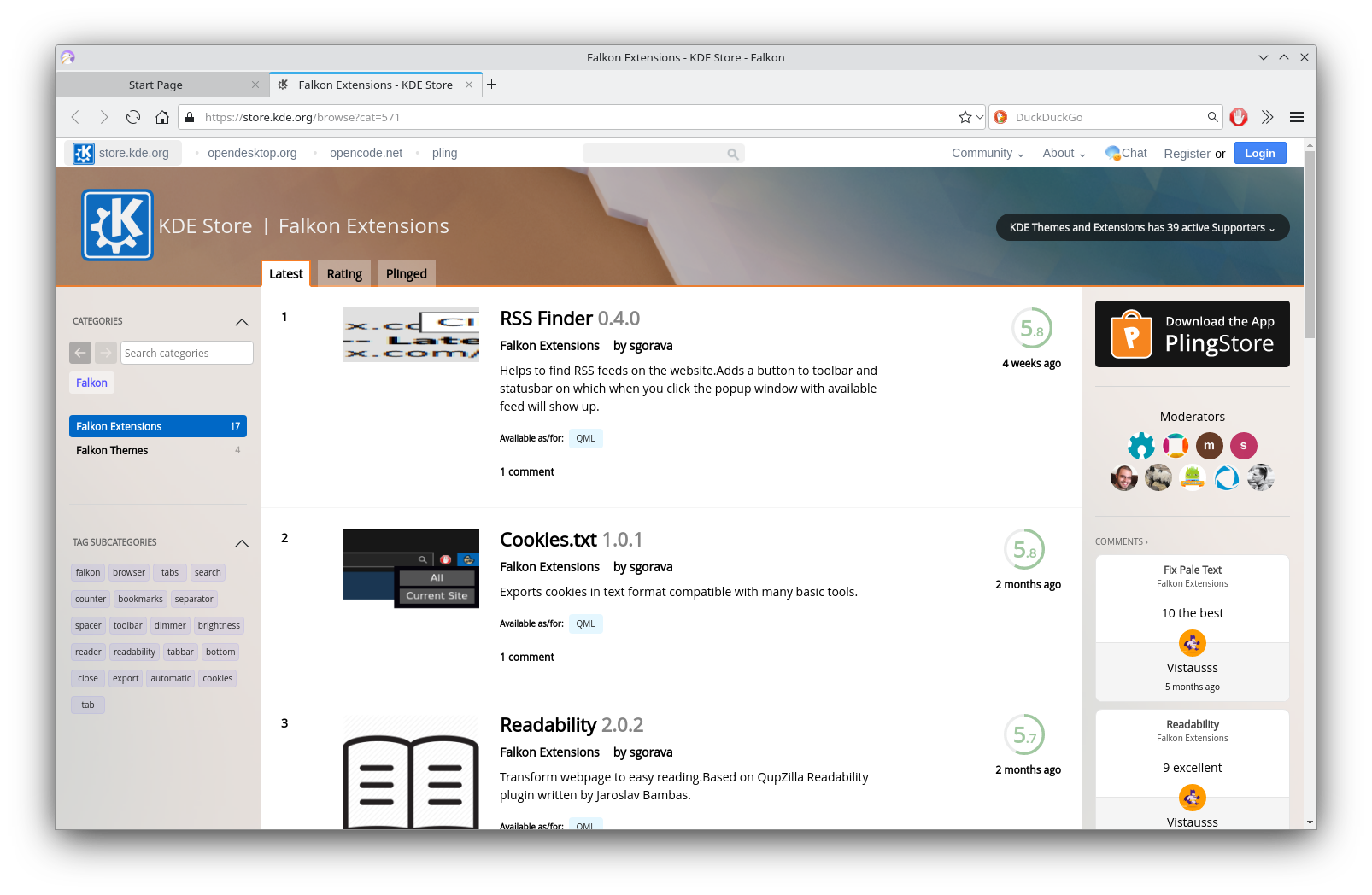Image resolution: width=1372 pixels, height=895 pixels.
Task: Collapse the Tag Subcategories section
Action: point(242,543)
